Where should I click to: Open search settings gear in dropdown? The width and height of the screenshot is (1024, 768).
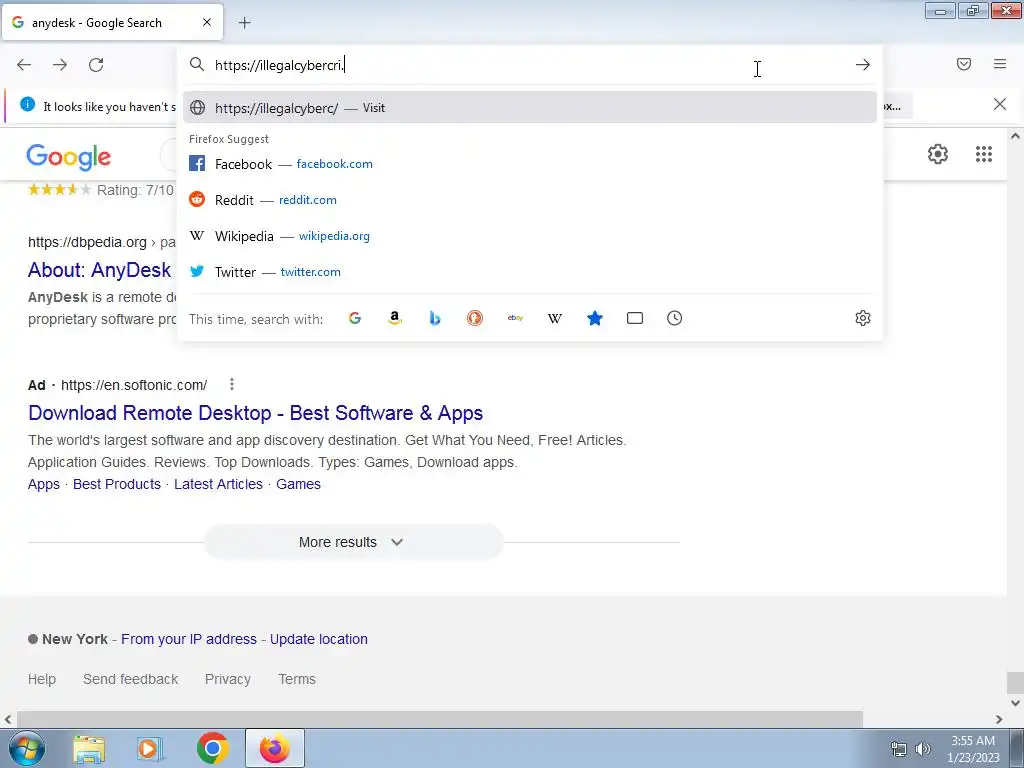(x=863, y=318)
